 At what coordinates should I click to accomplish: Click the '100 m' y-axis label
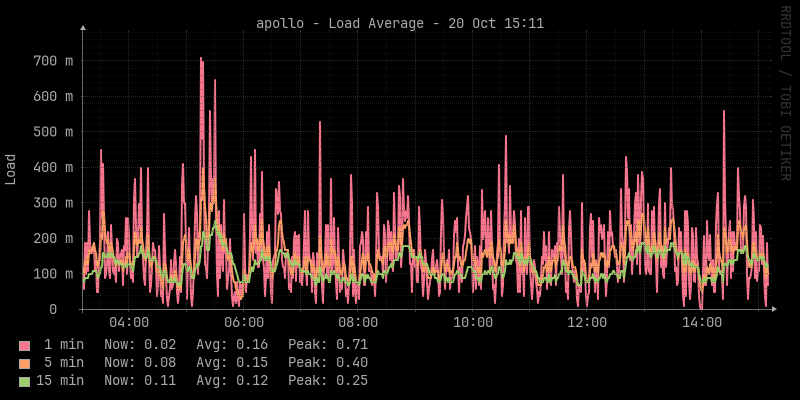point(54,274)
